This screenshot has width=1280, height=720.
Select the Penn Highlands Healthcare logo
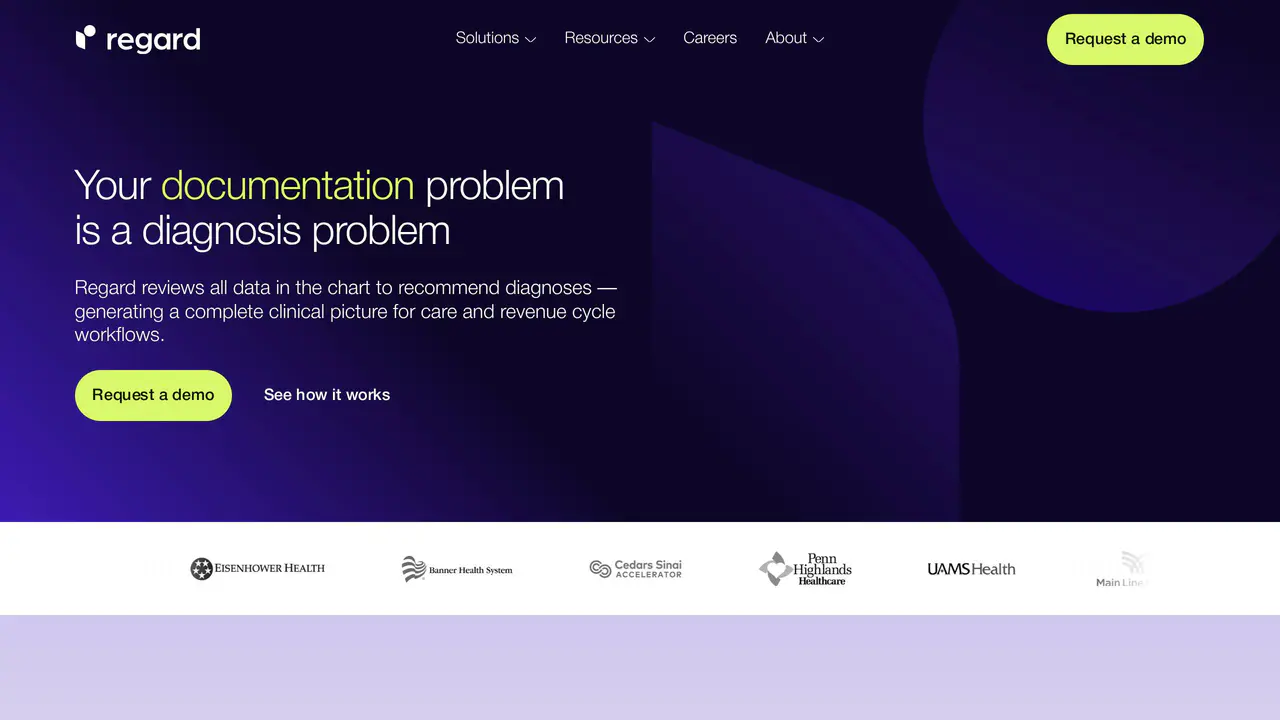click(x=805, y=569)
